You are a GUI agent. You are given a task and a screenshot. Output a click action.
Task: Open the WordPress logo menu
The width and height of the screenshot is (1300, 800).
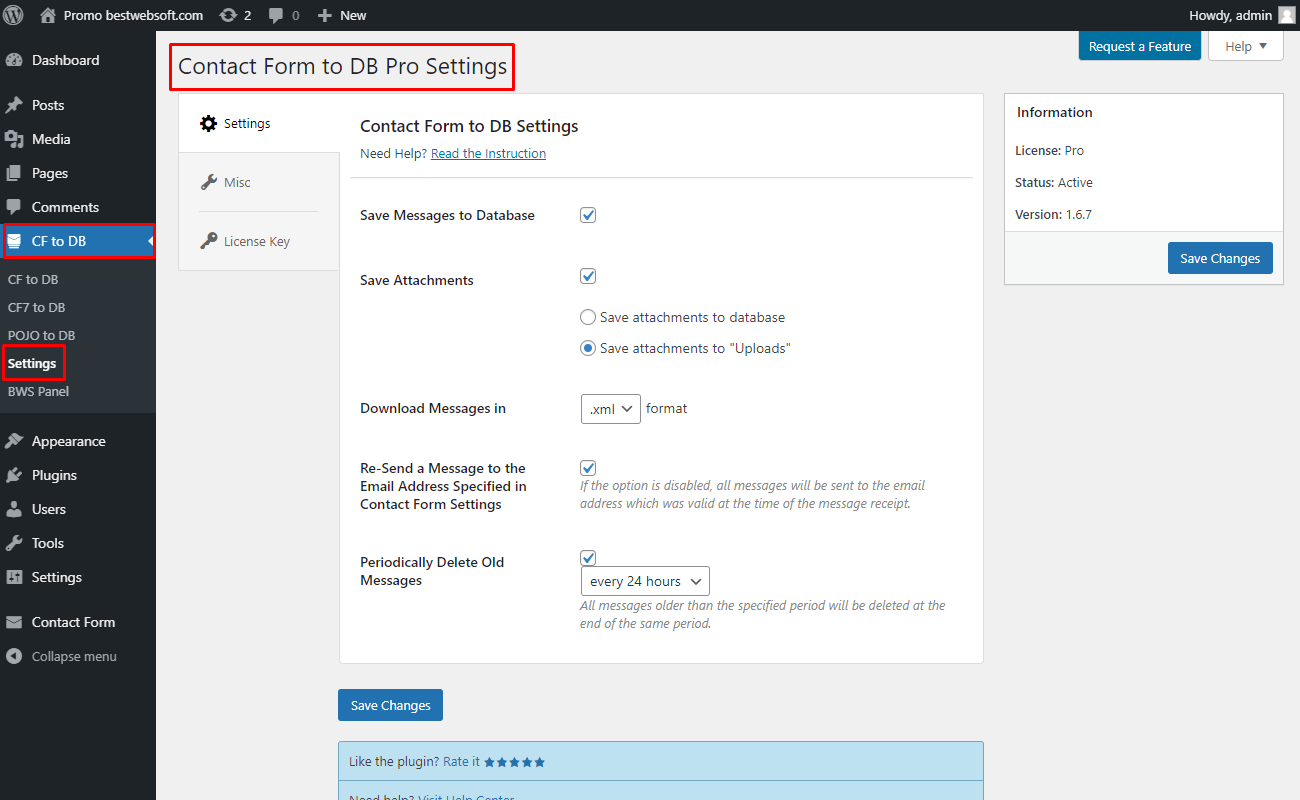[x=14, y=15]
